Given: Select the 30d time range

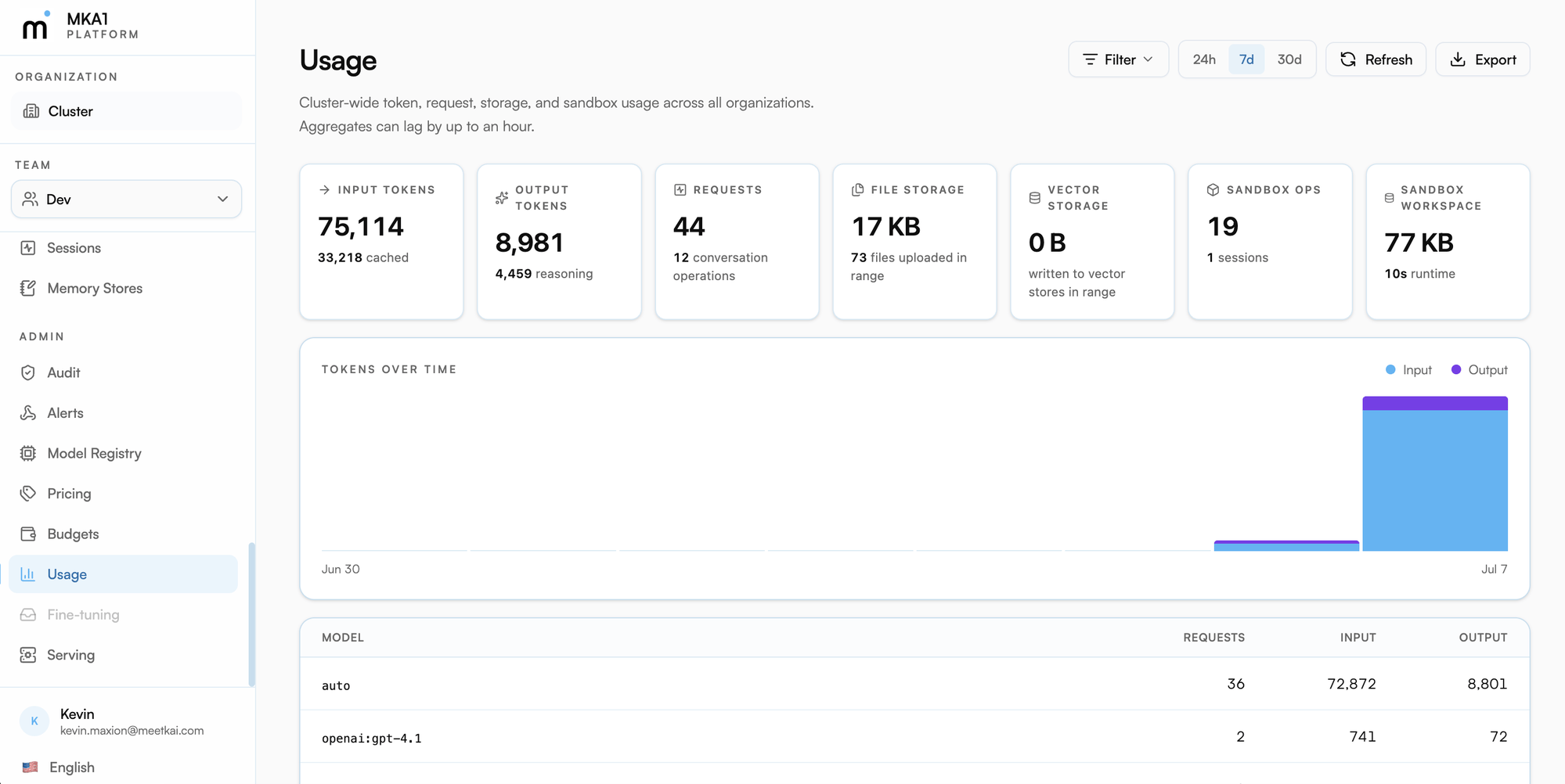Looking at the screenshot, I should [1289, 59].
